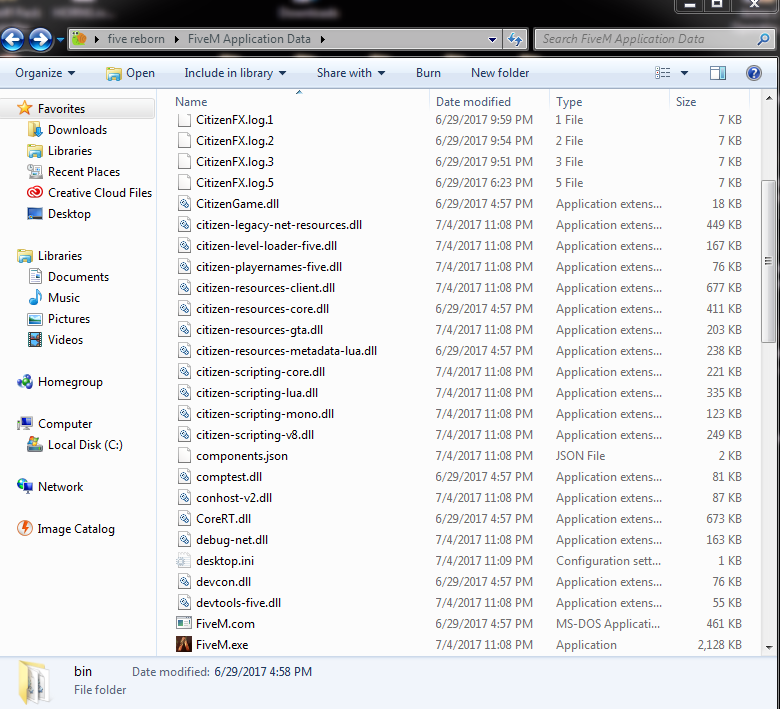Open Documents library
This screenshot has height=709, width=780.
tap(78, 277)
